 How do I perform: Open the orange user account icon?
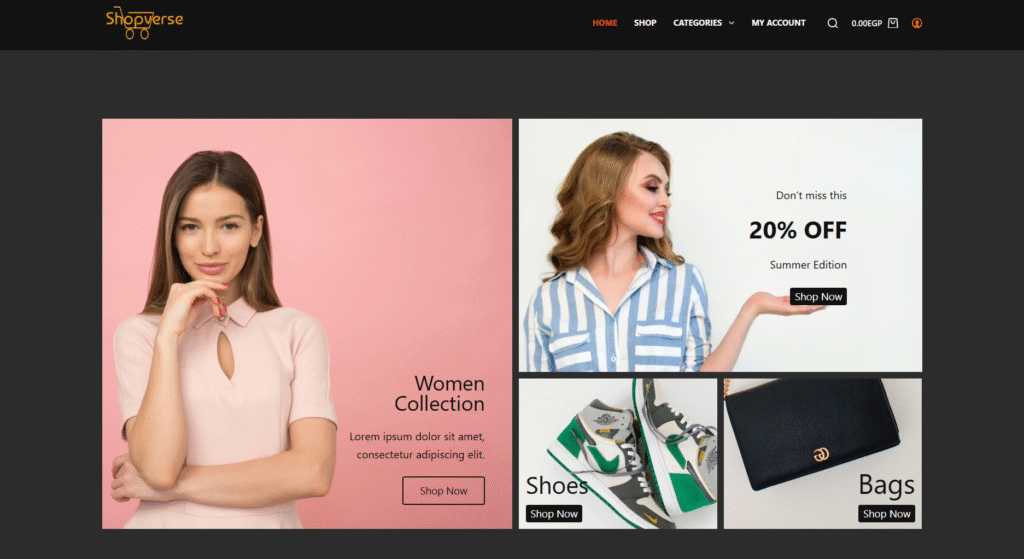click(x=917, y=23)
